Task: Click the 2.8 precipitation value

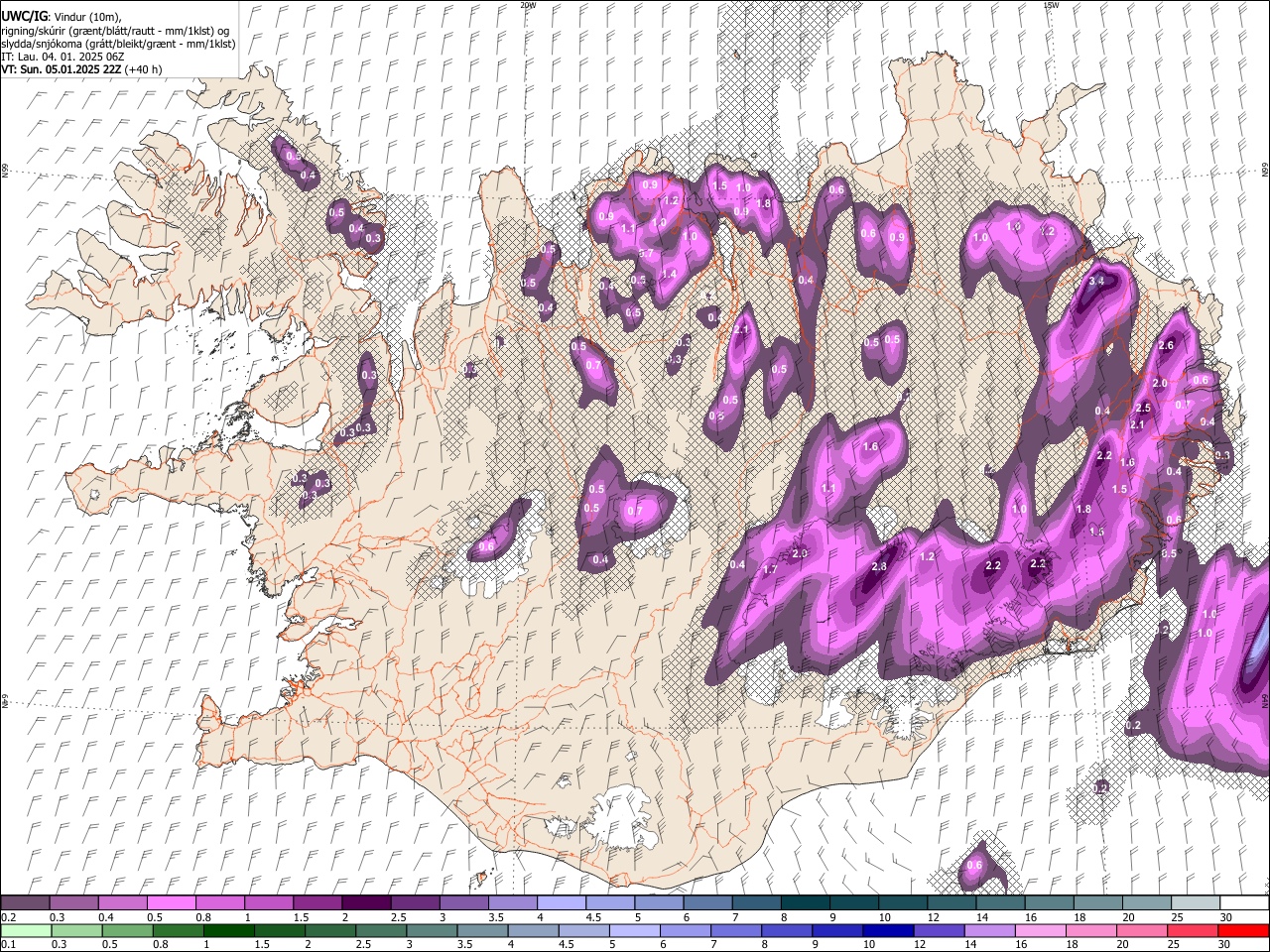Action: [879, 566]
